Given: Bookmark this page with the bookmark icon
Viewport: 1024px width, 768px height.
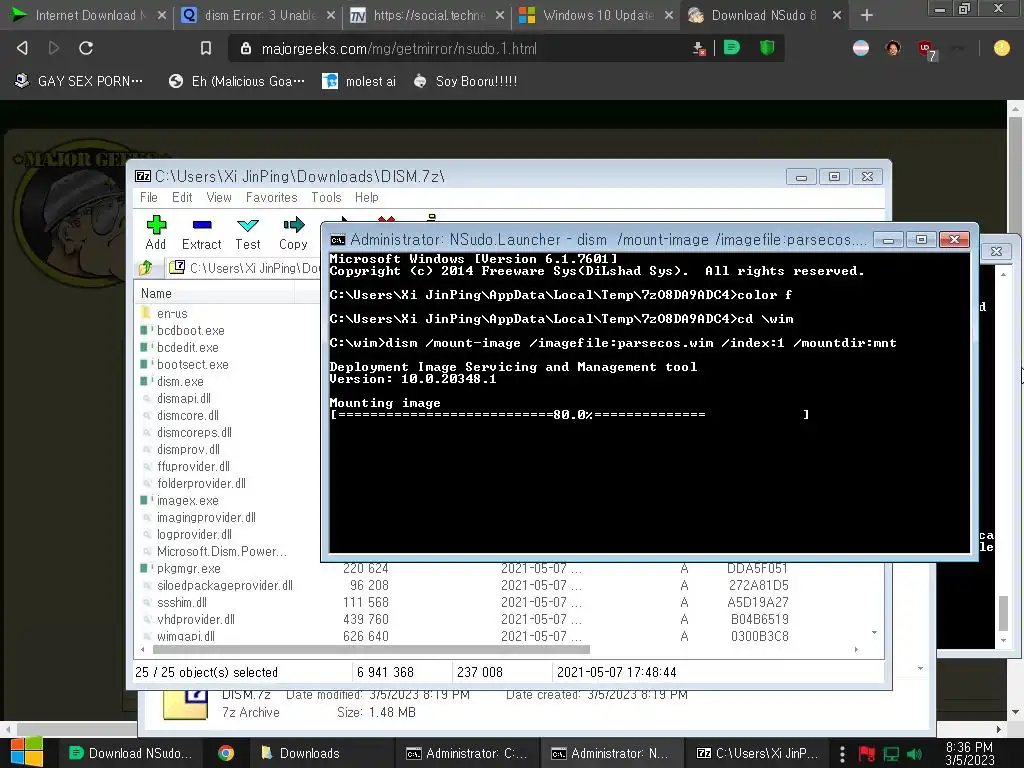Looking at the screenshot, I should tap(206, 48).
